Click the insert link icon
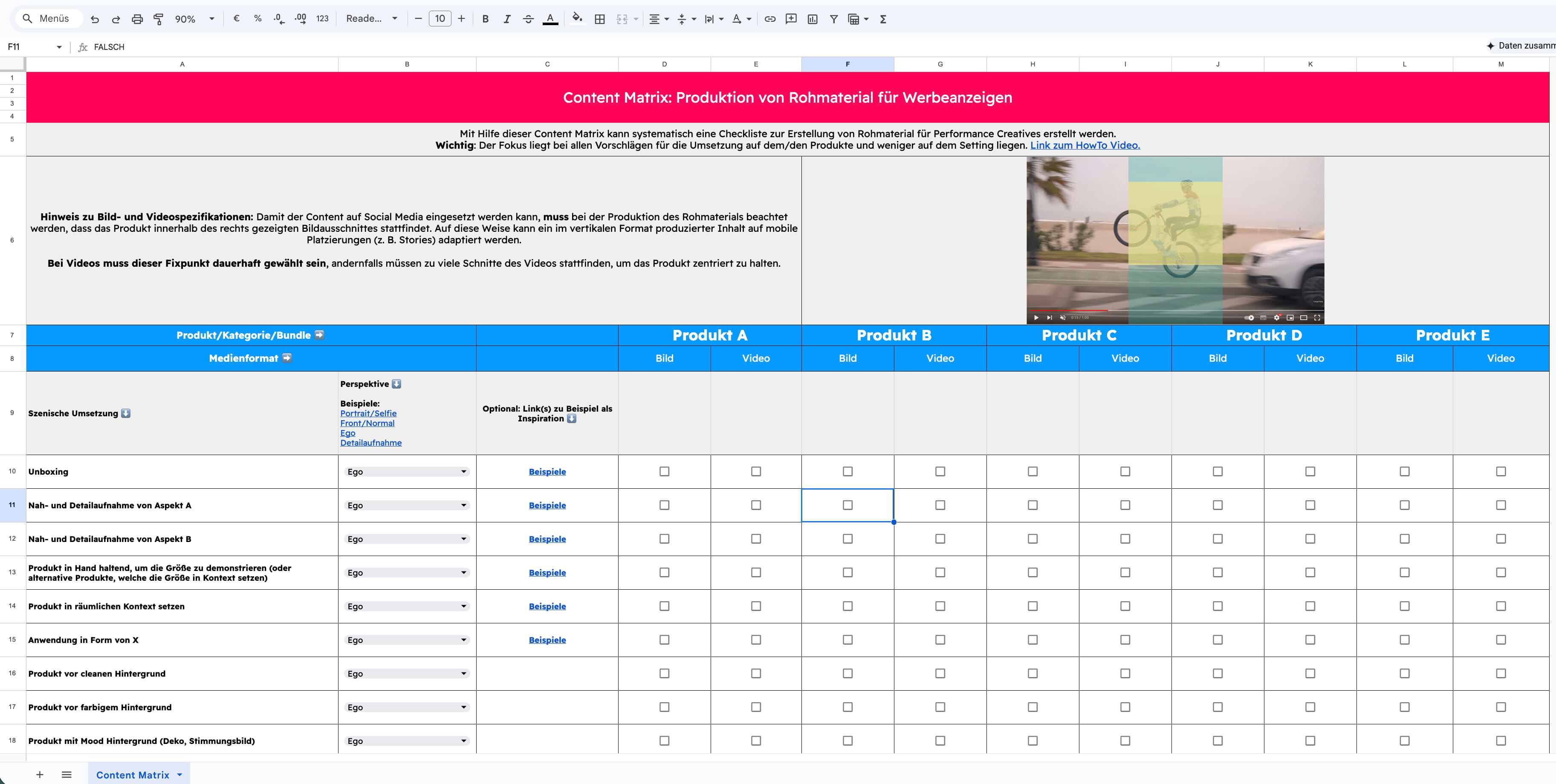1556x784 pixels. [x=769, y=19]
